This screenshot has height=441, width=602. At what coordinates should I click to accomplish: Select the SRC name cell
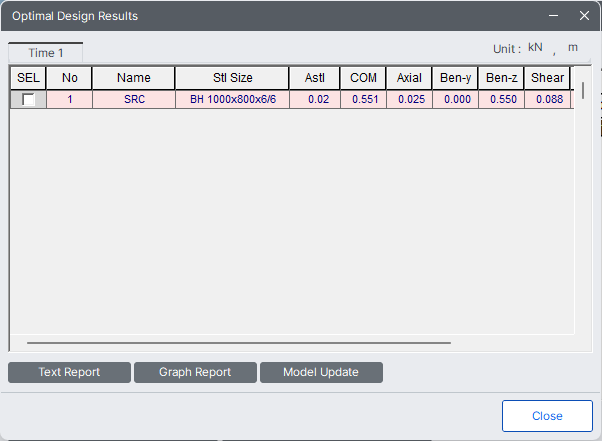tap(134, 99)
